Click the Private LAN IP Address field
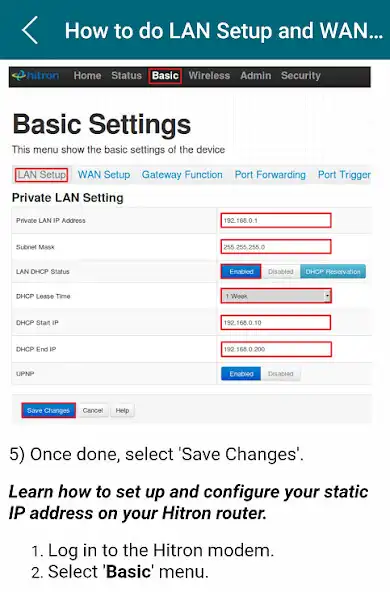Image resolution: width=390 pixels, height=592 pixels. (x=276, y=220)
